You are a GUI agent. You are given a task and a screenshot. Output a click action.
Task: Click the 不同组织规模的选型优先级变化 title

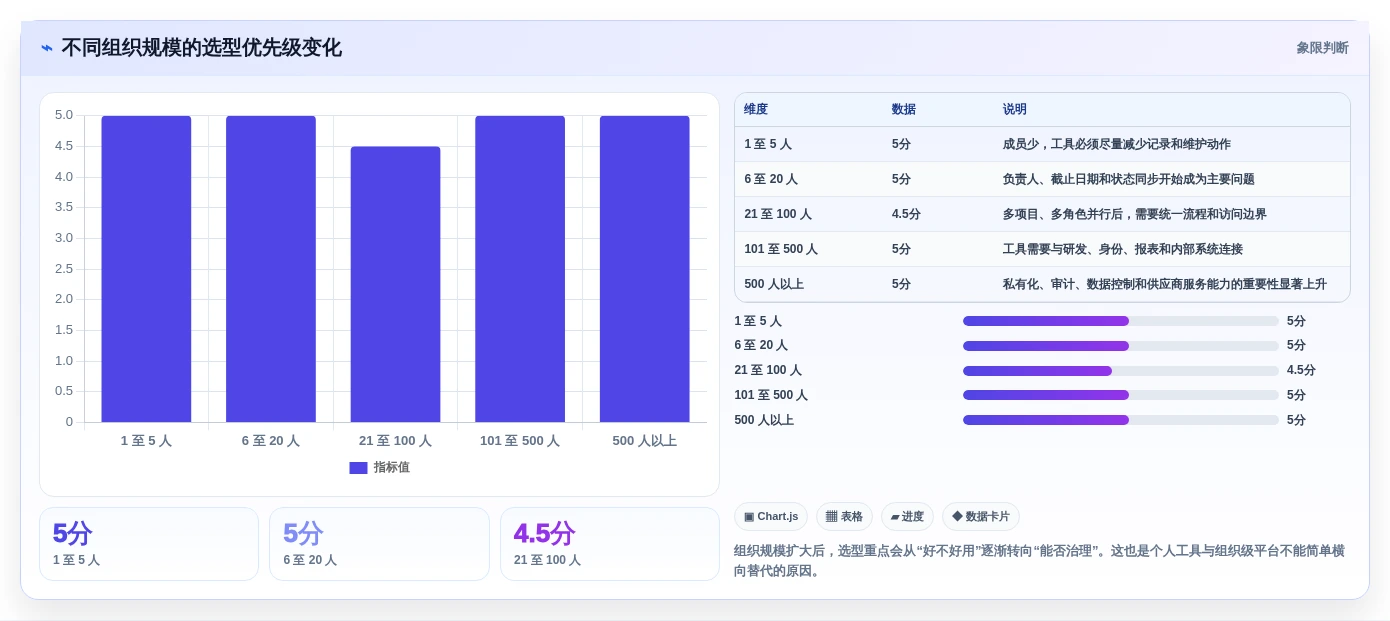click(x=202, y=48)
